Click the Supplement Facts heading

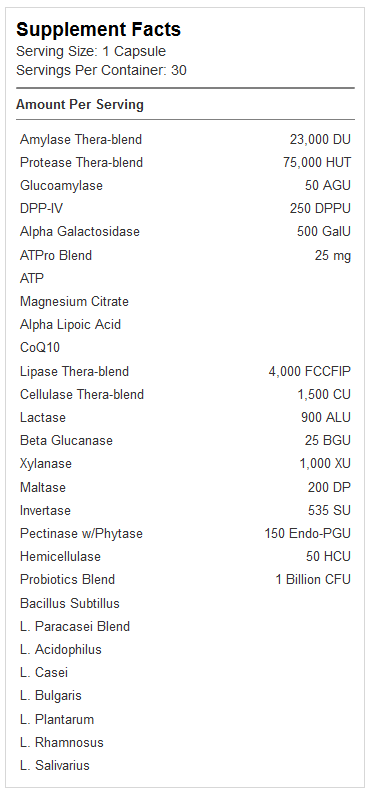(x=98, y=30)
